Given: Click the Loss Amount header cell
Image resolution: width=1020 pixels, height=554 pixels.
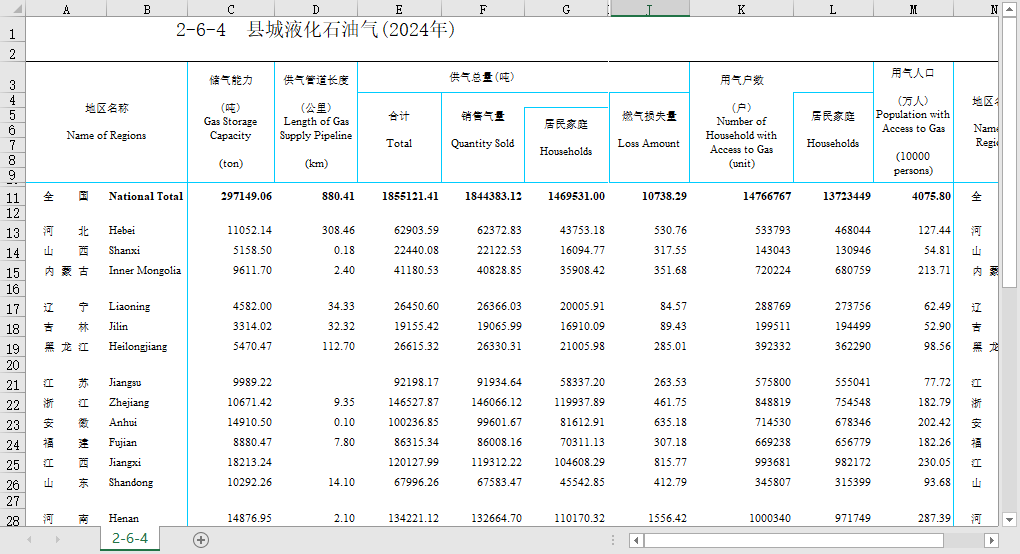Looking at the screenshot, I should point(649,137).
